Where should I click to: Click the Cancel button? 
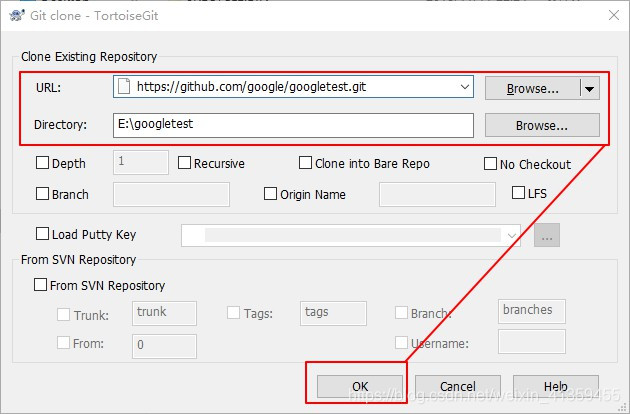(458, 386)
